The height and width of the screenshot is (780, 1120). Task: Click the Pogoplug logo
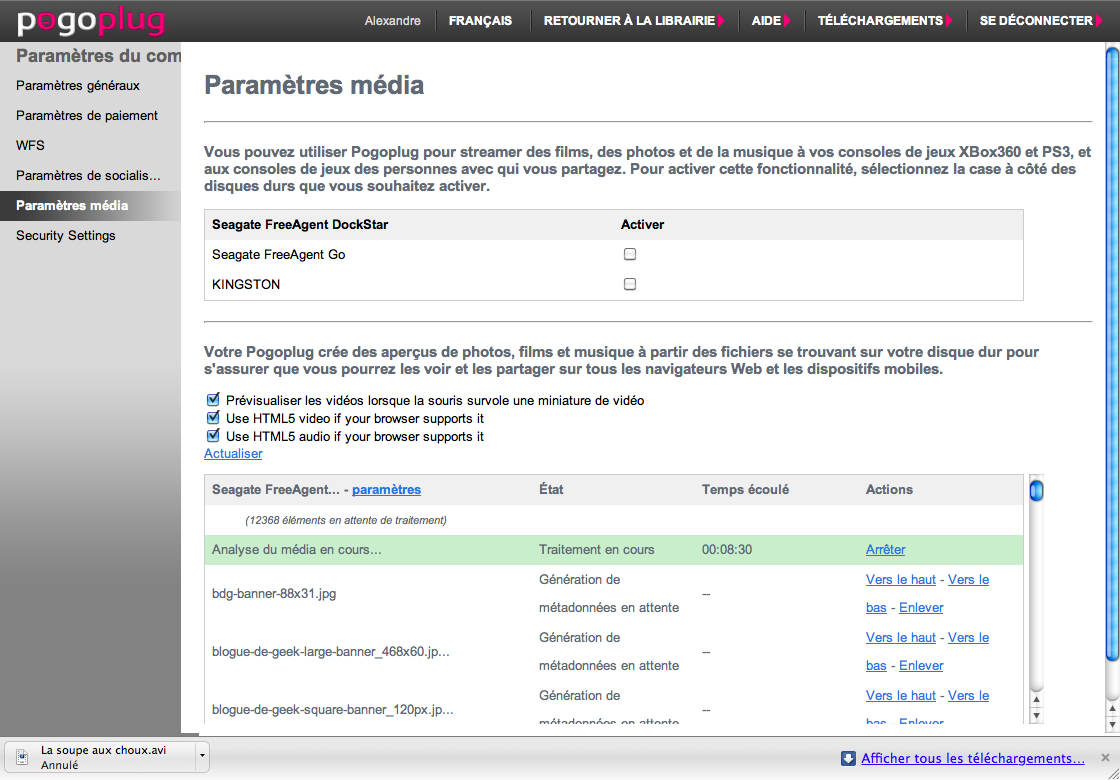tap(91, 22)
